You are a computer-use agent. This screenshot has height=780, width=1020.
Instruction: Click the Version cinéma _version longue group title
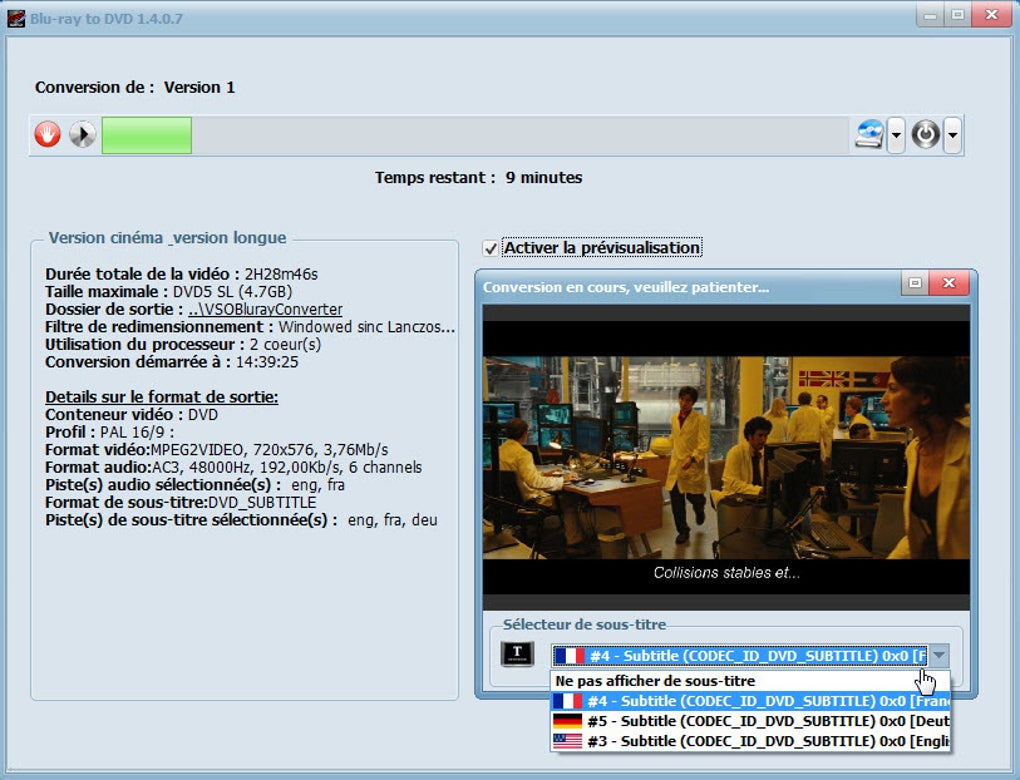(x=167, y=238)
